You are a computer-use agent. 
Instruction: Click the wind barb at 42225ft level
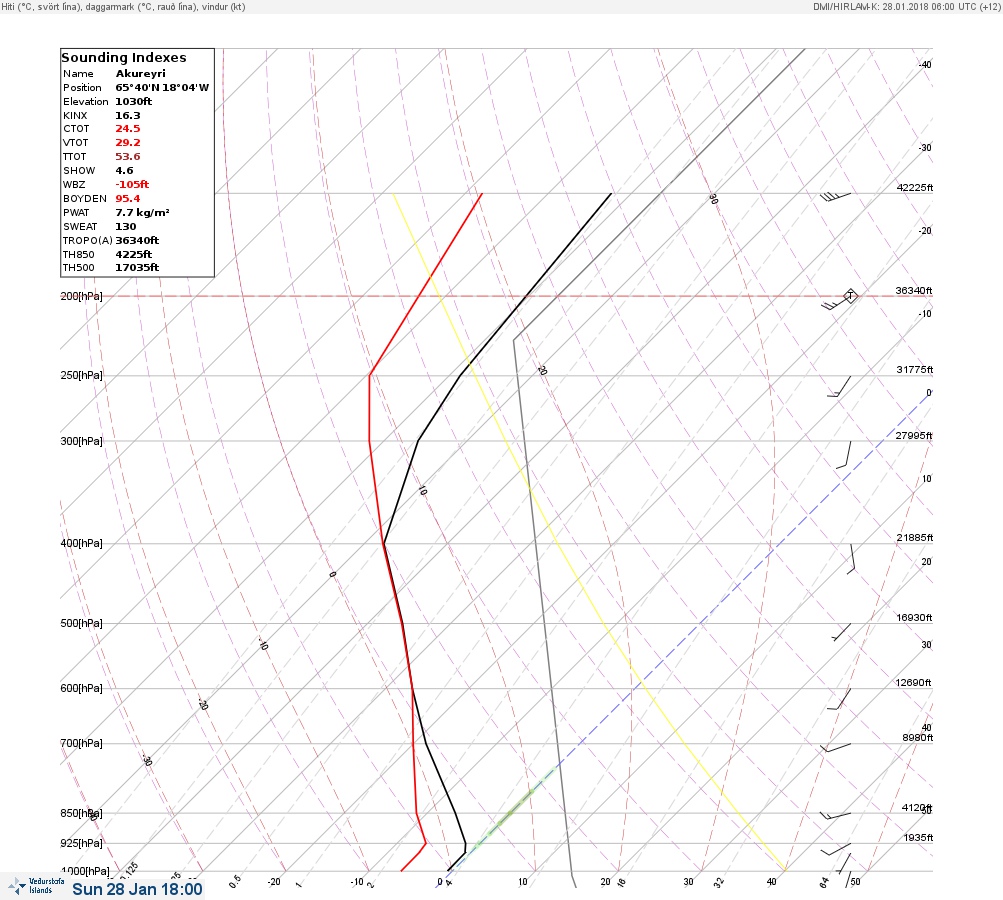pyautogui.click(x=835, y=196)
